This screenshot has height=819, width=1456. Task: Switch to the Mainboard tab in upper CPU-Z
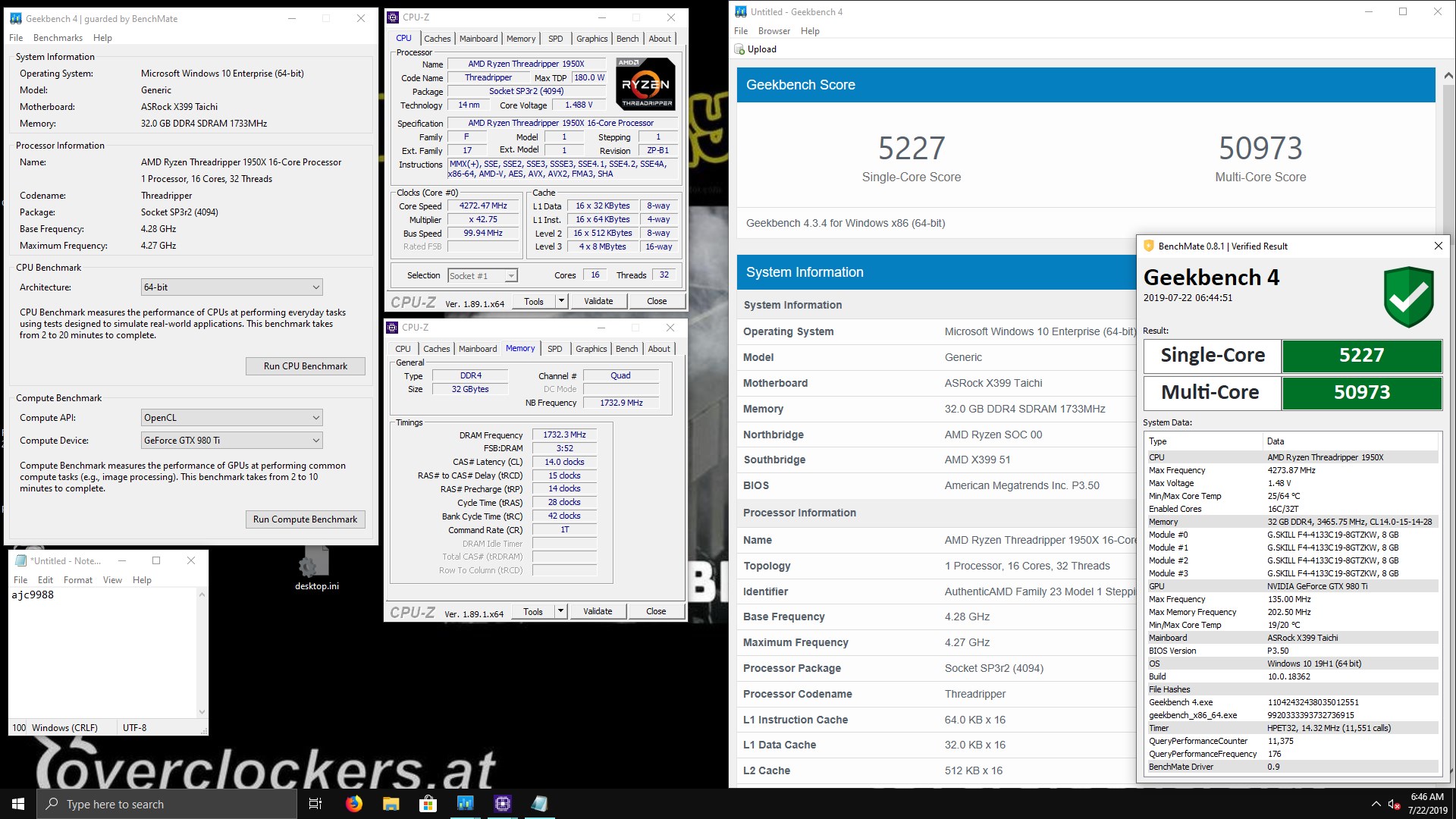click(x=479, y=39)
